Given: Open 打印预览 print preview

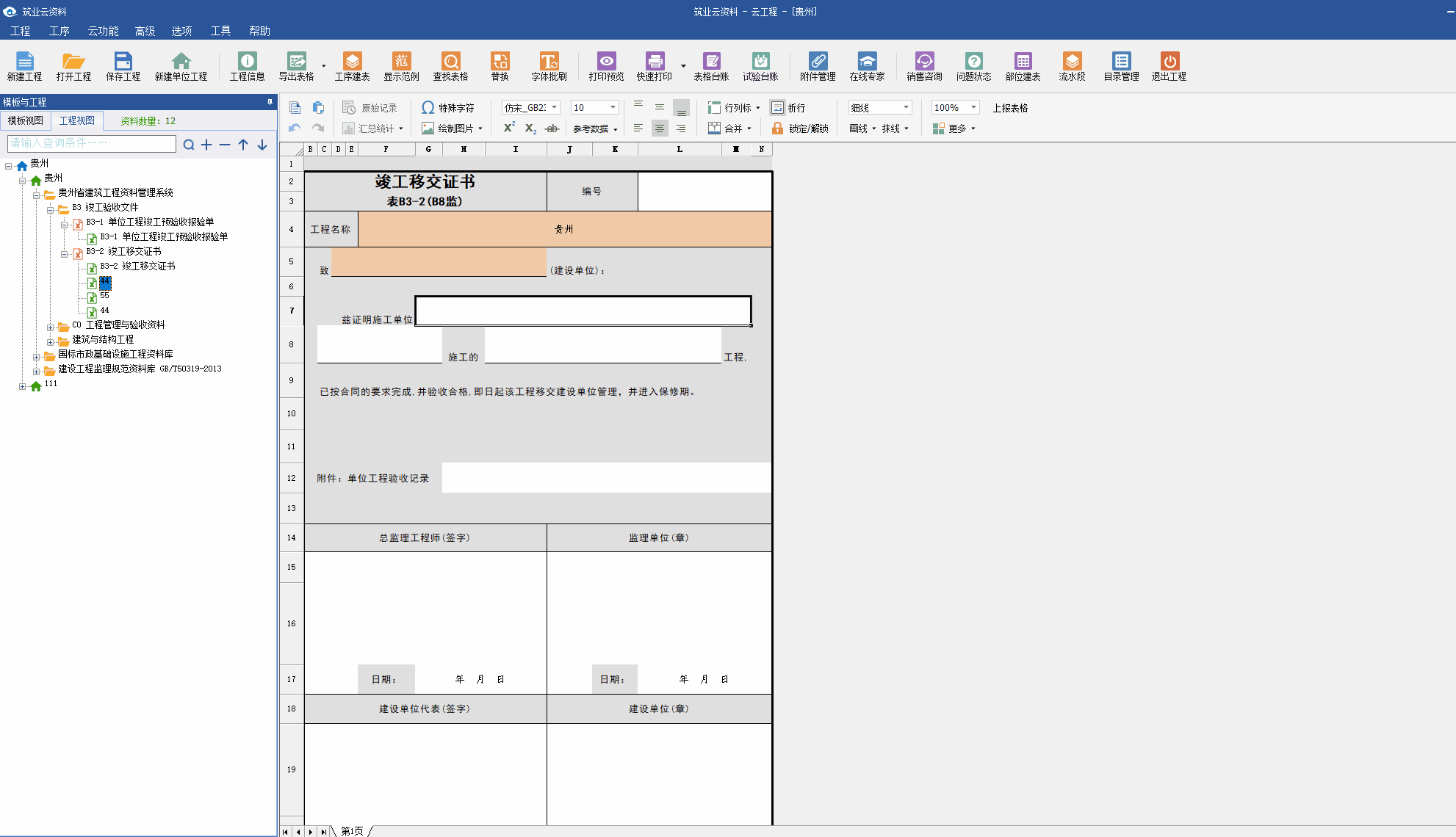Looking at the screenshot, I should 606,66.
